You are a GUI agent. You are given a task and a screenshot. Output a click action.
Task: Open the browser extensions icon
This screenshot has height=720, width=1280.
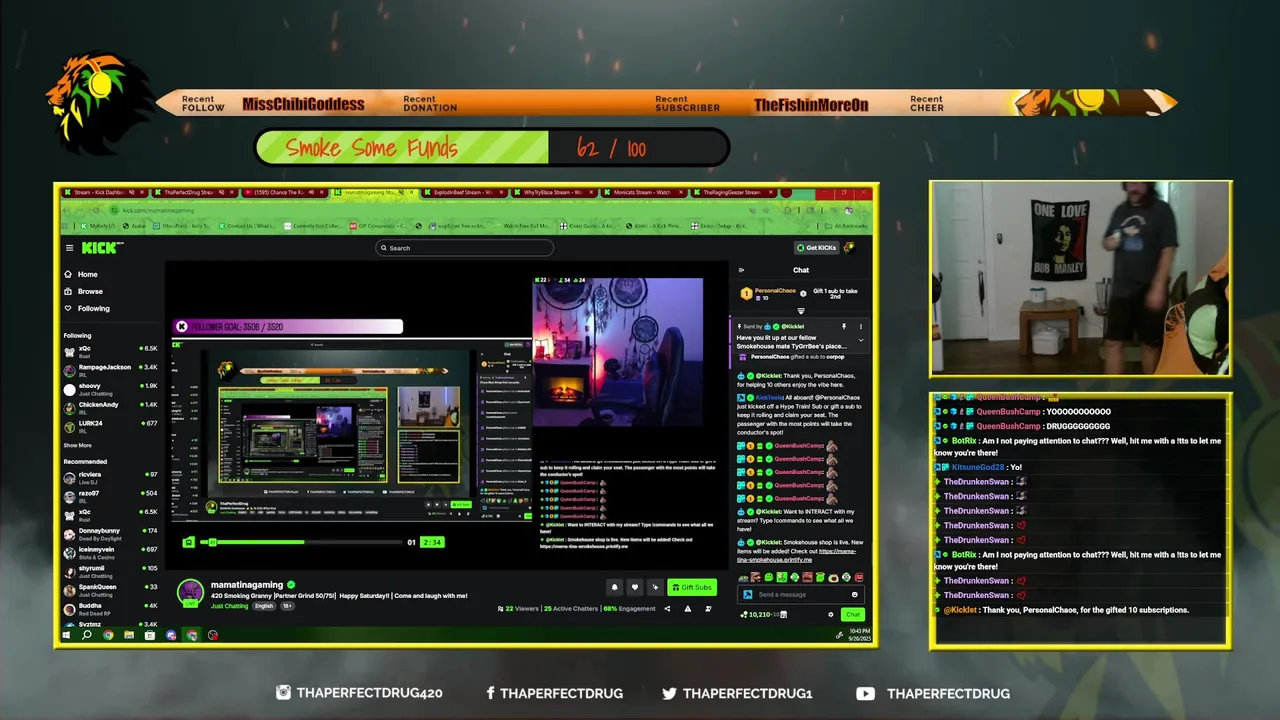pos(788,210)
